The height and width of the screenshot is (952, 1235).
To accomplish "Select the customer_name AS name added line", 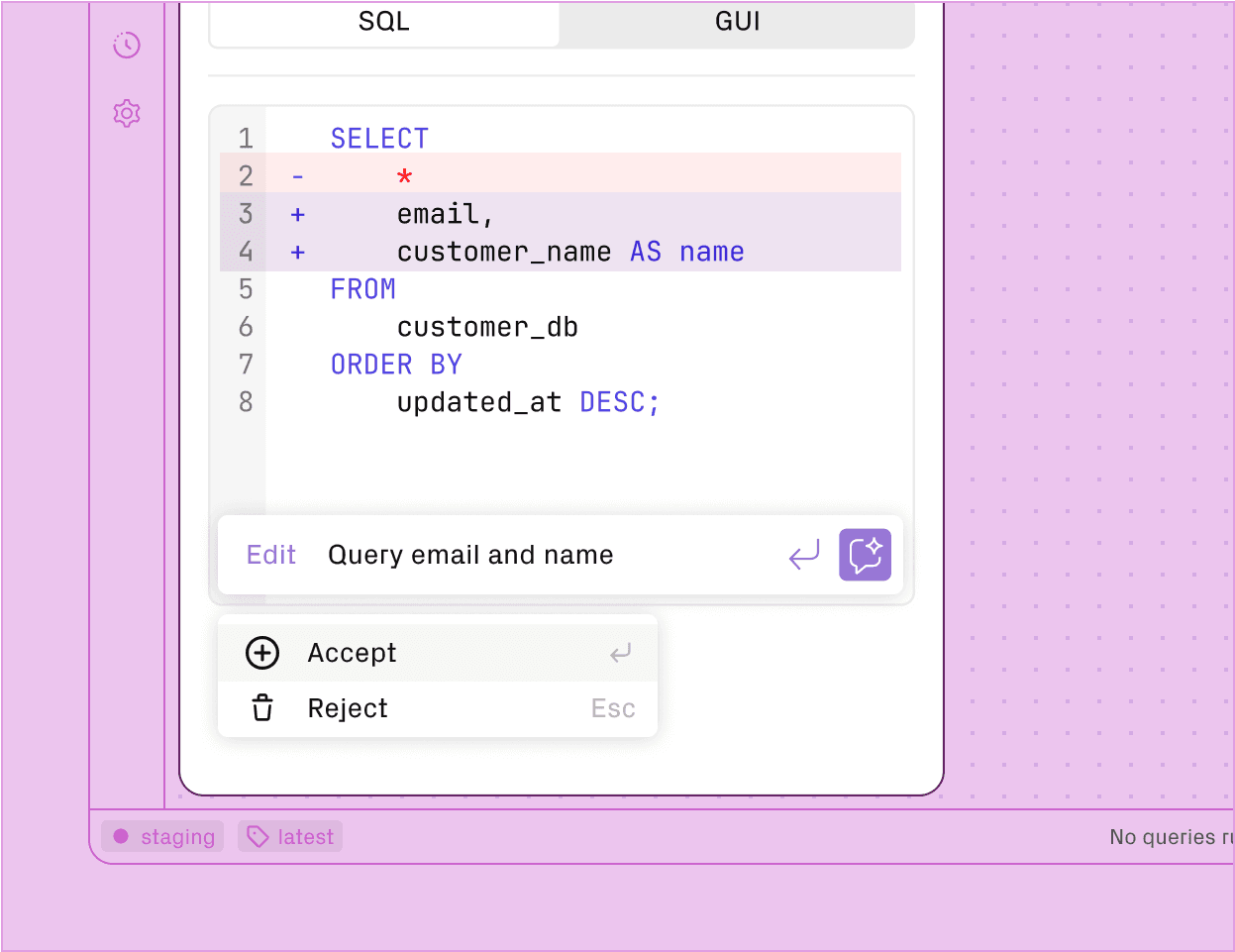I will click(569, 252).
